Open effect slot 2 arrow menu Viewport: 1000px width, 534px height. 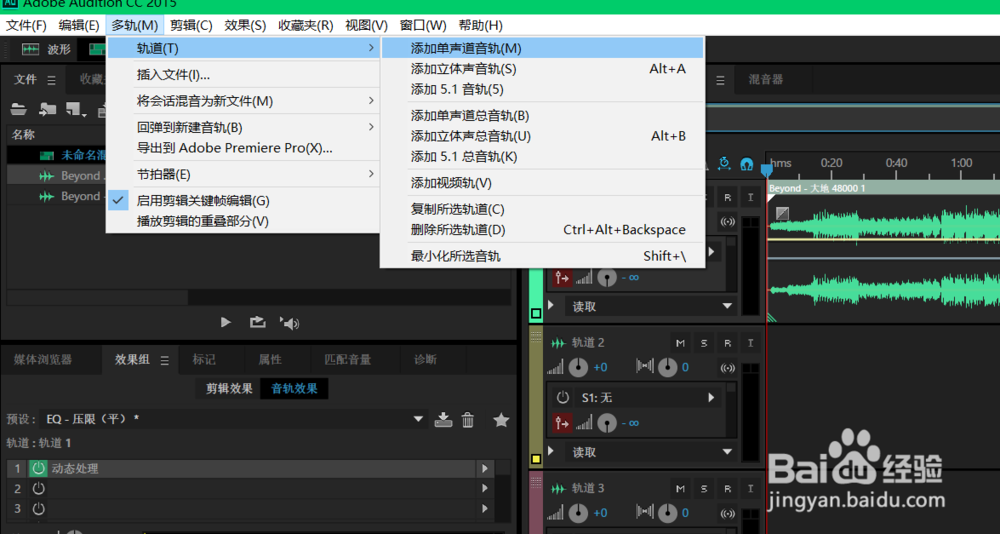pyautogui.click(x=485, y=489)
